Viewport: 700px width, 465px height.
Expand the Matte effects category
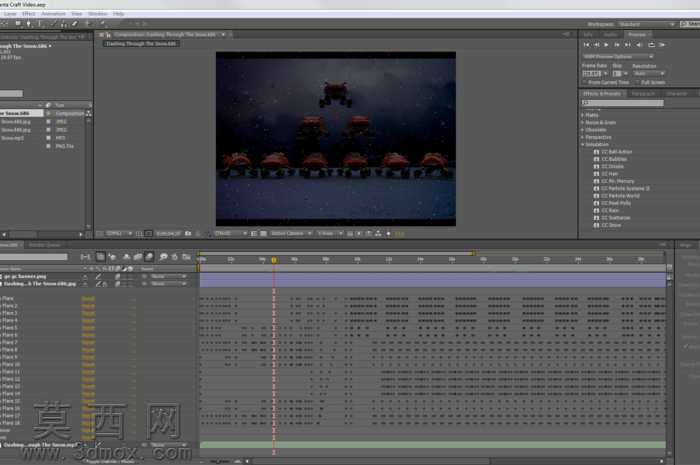[583, 115]
